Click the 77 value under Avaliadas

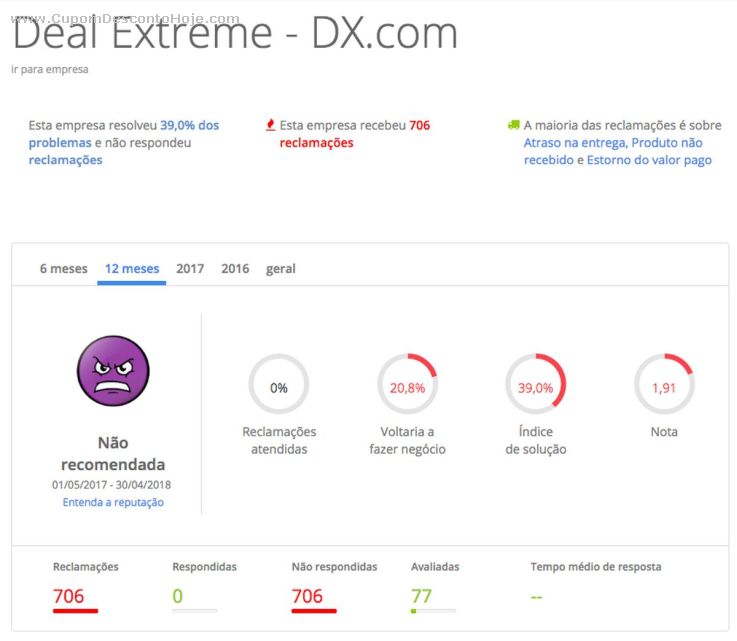421,596
